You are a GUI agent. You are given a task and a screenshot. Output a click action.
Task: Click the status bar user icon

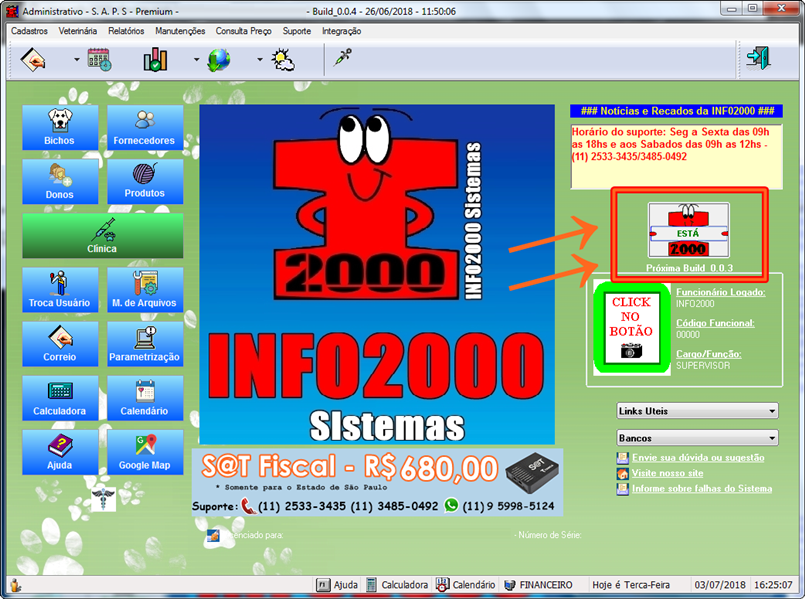(x=15, y=585)
